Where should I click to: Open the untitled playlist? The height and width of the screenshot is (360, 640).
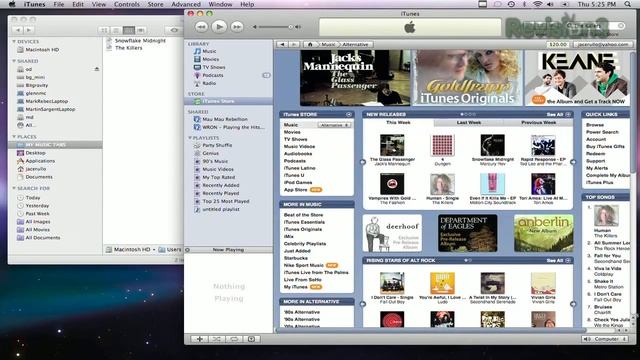pyautogui.click(x=221, y=209)
